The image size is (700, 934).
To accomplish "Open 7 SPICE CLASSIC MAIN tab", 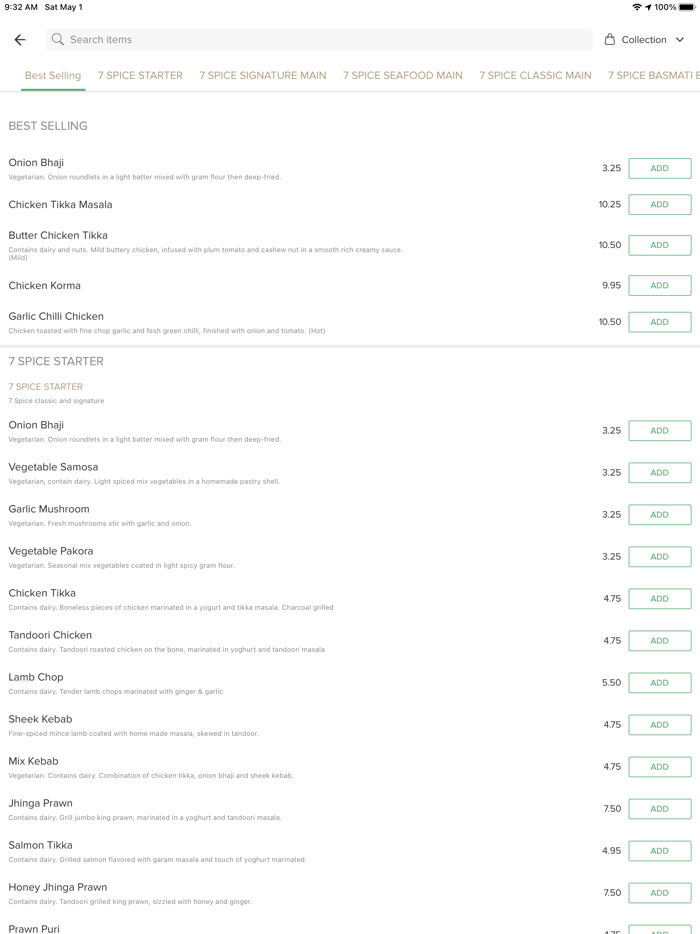I will pyautogui.click(x=535, y=75).
